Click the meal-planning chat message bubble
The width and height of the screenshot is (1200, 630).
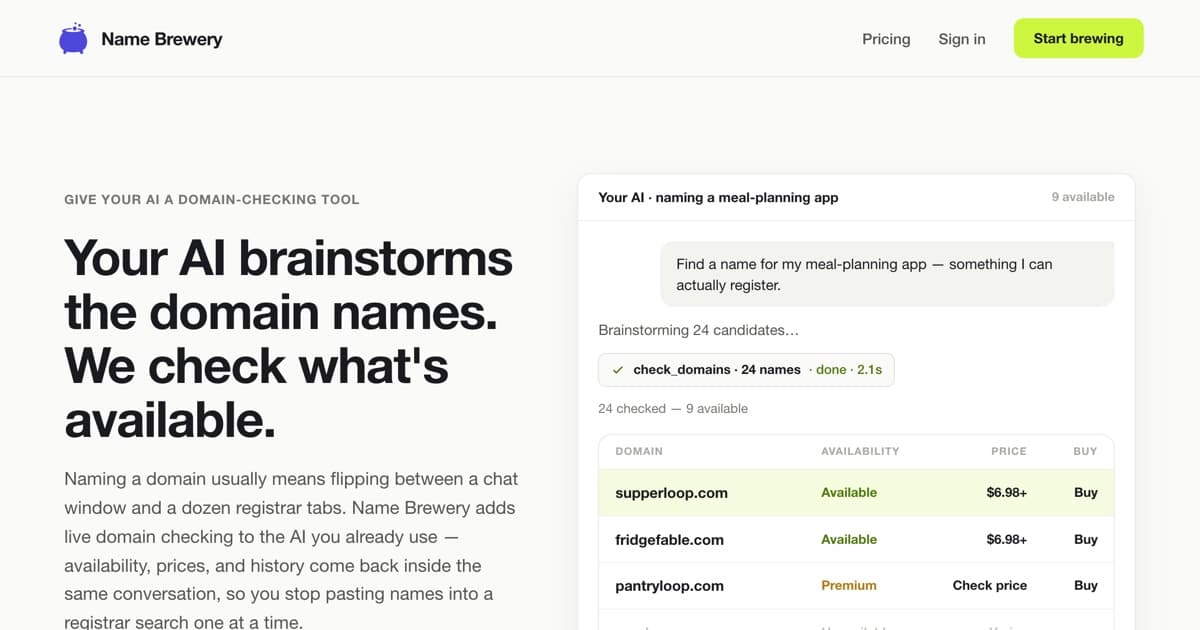point(887,274)
